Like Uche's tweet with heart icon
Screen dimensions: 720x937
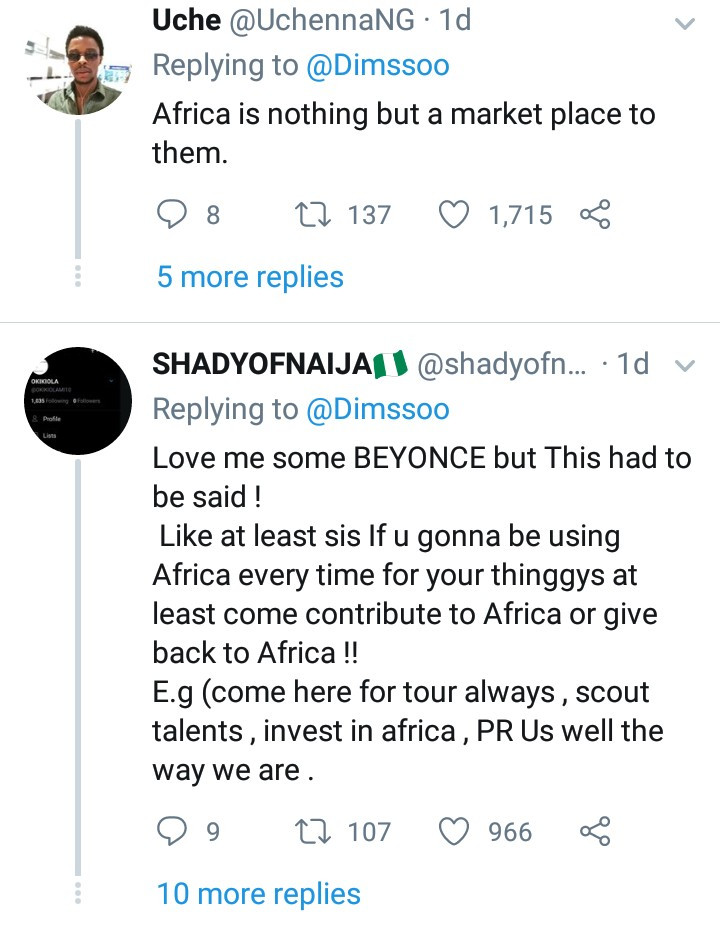[x=454, y=215]
